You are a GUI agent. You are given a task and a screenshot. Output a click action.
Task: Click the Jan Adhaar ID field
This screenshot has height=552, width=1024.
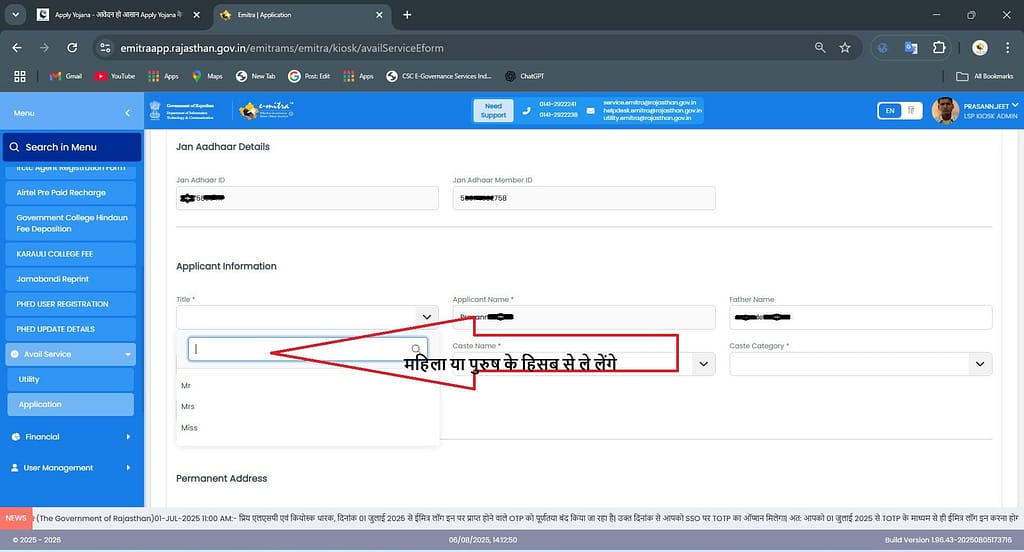(x=307, y=198)
